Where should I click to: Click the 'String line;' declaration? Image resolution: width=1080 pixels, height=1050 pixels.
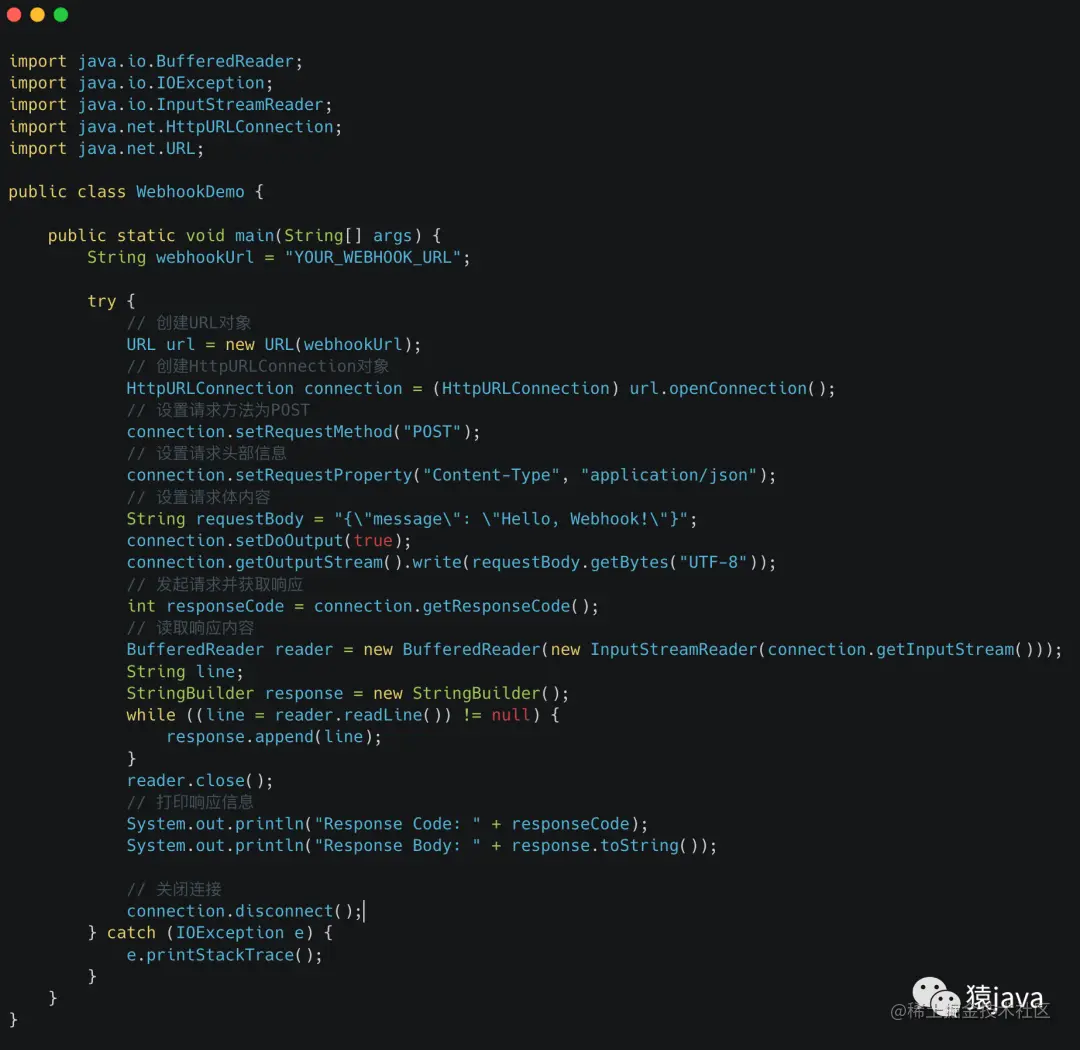coord(185,672)
